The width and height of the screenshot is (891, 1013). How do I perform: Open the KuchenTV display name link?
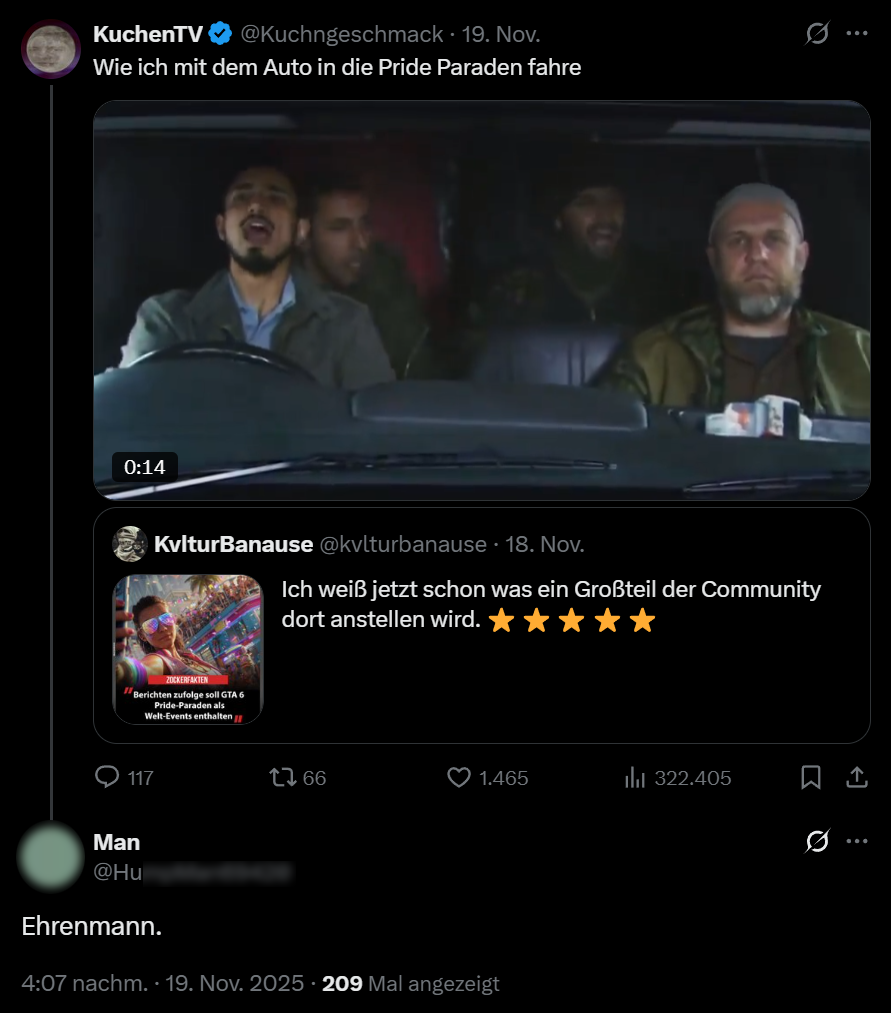click(x=147, y=34)
